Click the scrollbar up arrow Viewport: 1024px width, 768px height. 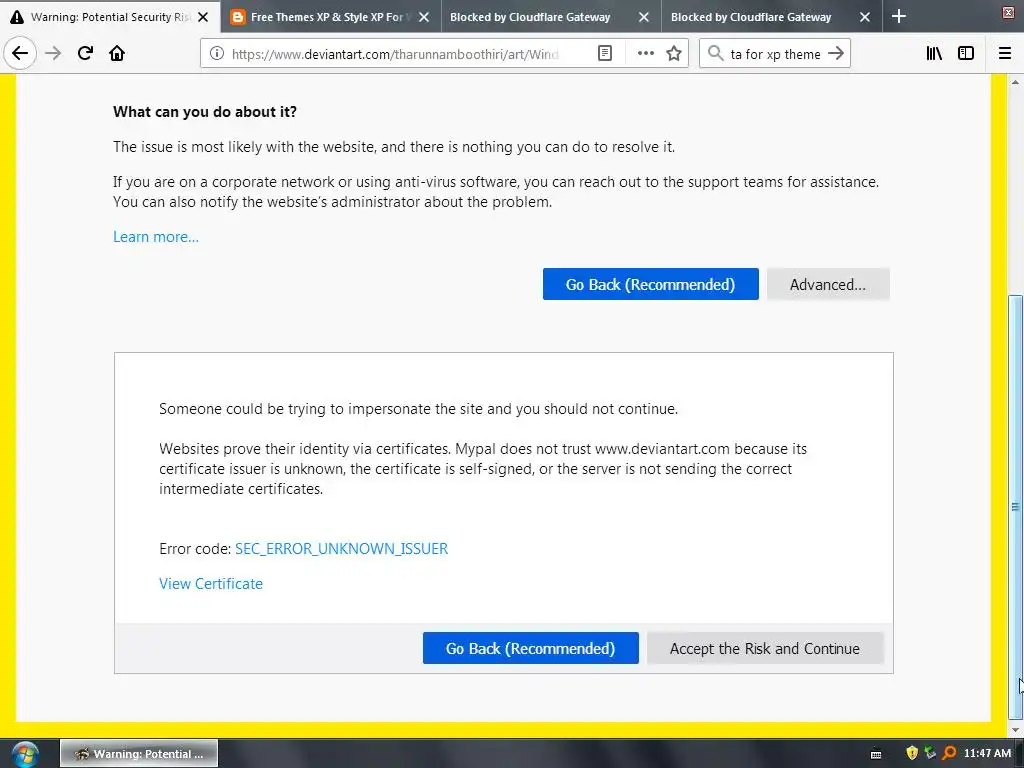coord(1015,82)
